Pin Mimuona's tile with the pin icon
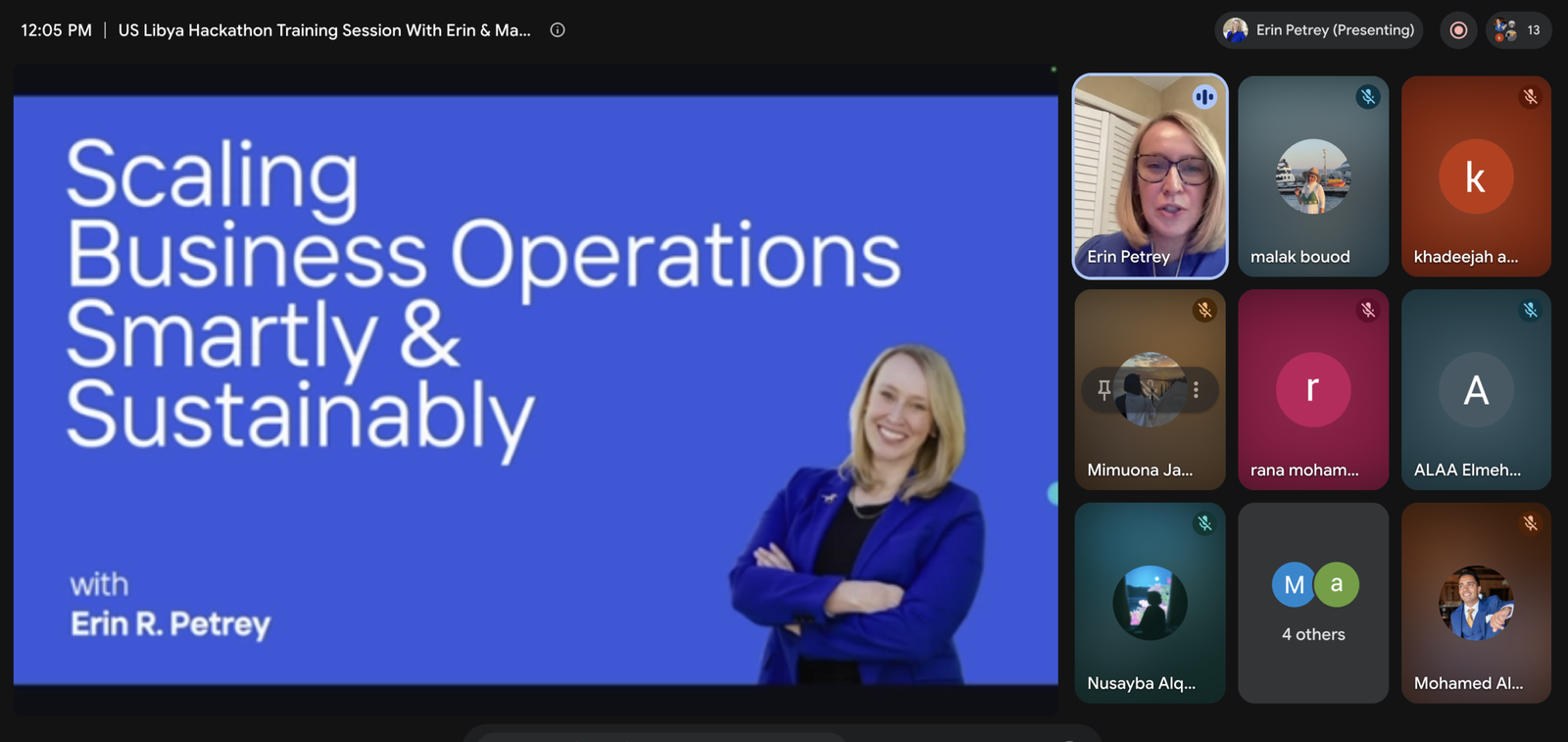1568x742 pixels. click(1104, 390)
